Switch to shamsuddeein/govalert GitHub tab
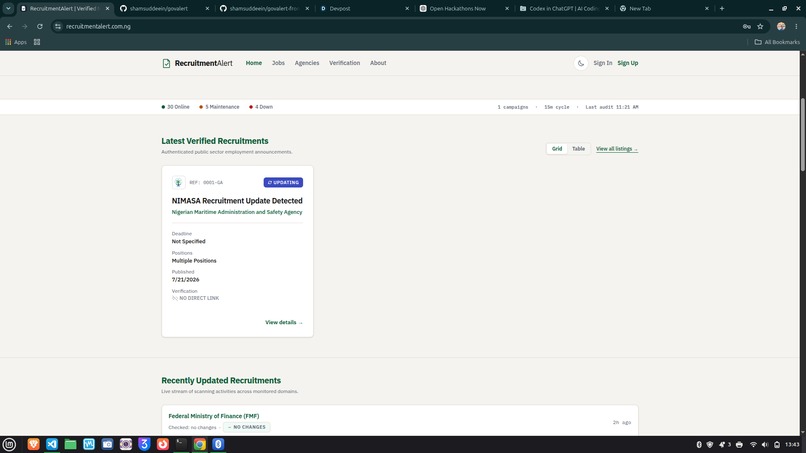 163,8
